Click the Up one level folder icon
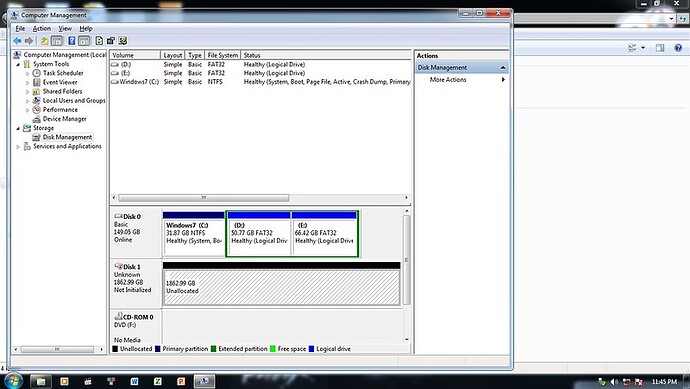The height and width of the screenshot is (389, 690). [44, 41]
